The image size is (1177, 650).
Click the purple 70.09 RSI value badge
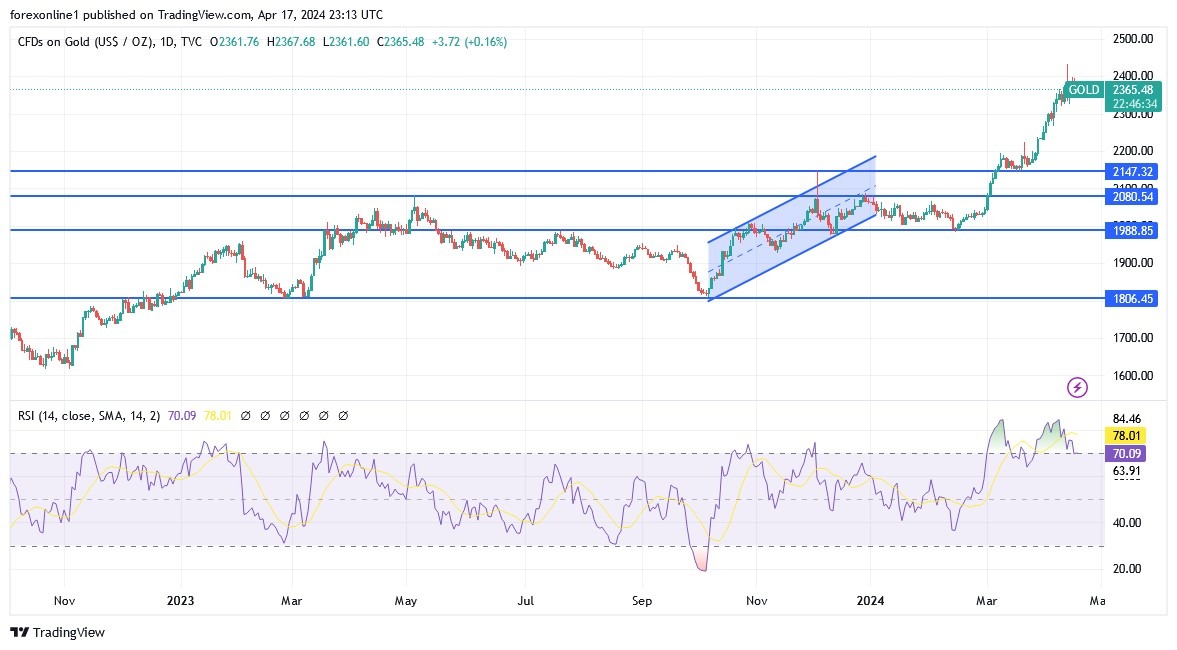(1125, 454)
